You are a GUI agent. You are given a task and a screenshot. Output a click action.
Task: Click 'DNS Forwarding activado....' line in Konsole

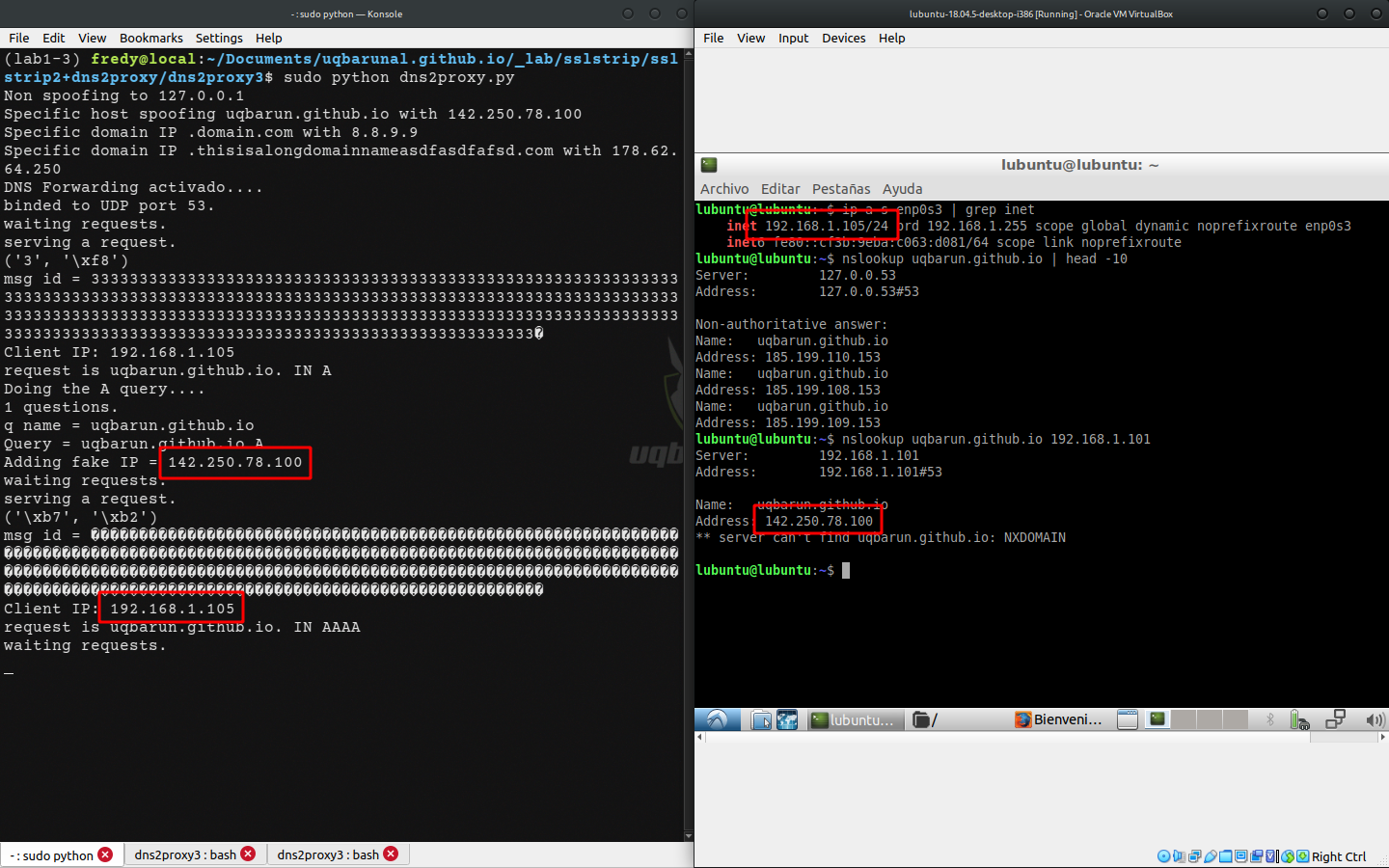[133, 187]
